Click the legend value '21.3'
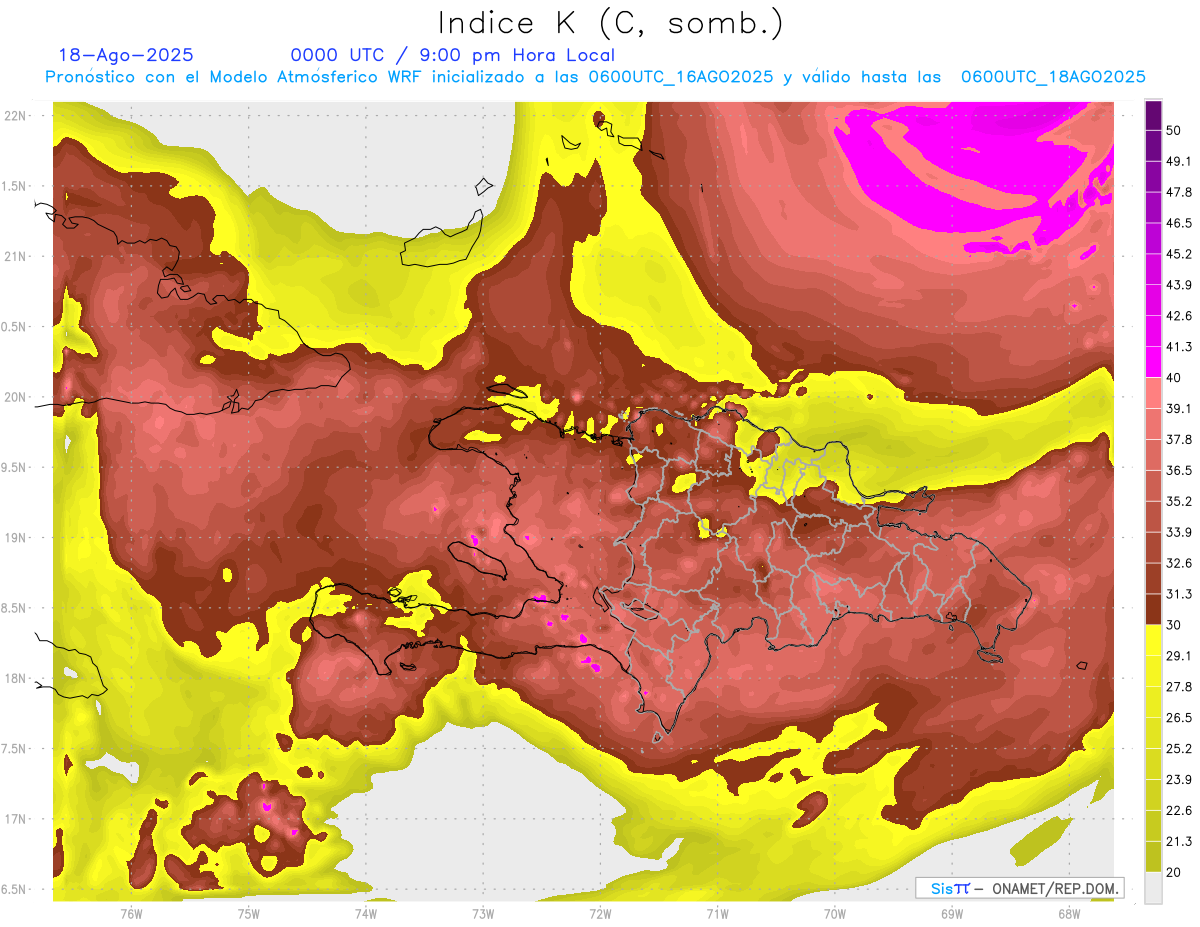Viewport: 1200px width, 927px height. (1179, 841)
